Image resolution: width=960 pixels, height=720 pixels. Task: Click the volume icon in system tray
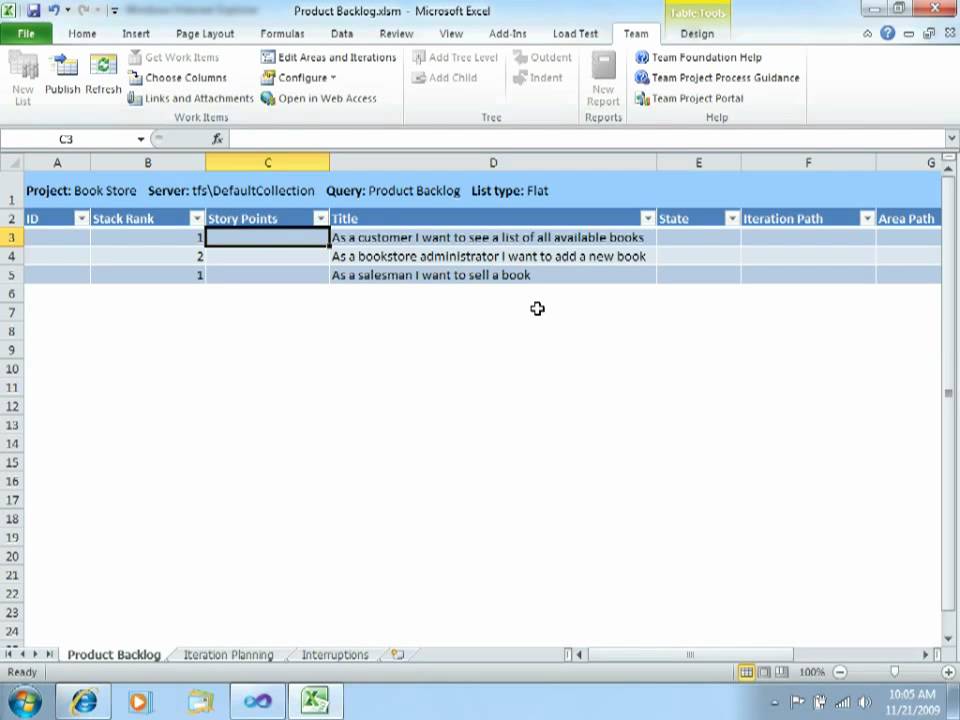(x=864, y=702)
